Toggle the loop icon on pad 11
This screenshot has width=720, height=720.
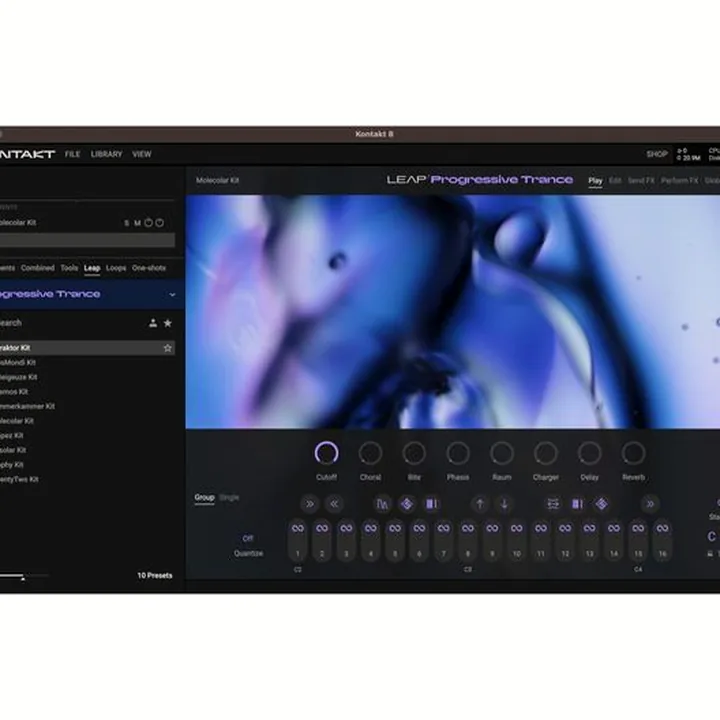tap(541, 528)
